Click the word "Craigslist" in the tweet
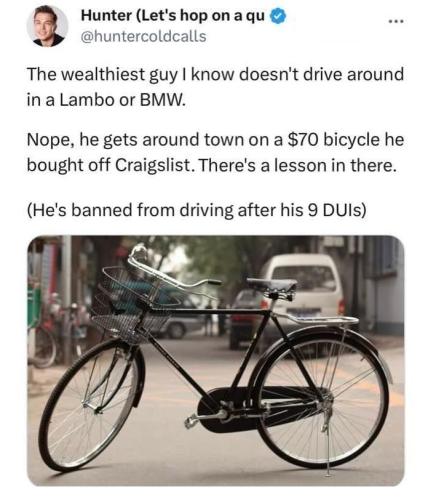 [154, 165]
